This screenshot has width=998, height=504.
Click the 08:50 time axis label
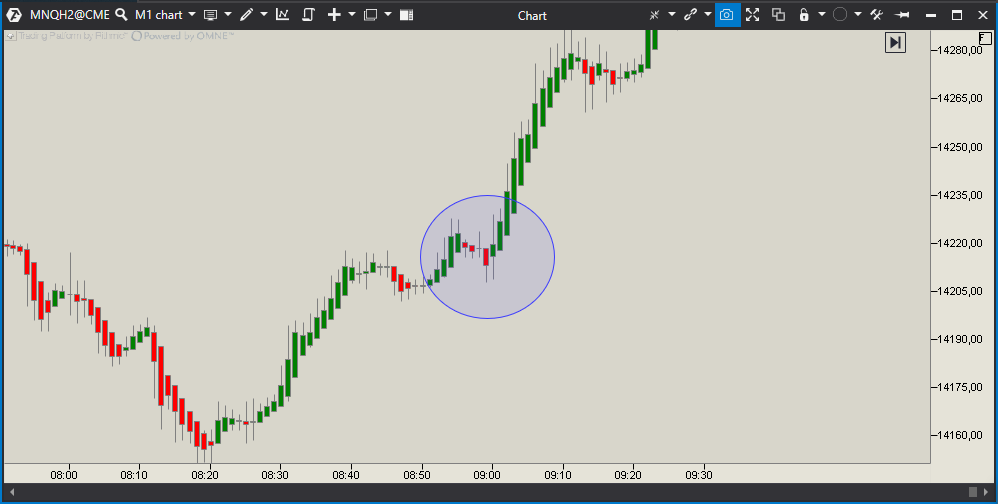416,475
